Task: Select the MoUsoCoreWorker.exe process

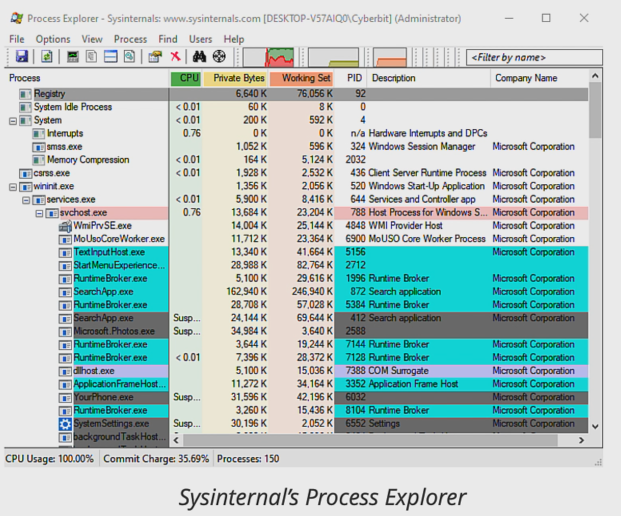Action: coord(296,239)
